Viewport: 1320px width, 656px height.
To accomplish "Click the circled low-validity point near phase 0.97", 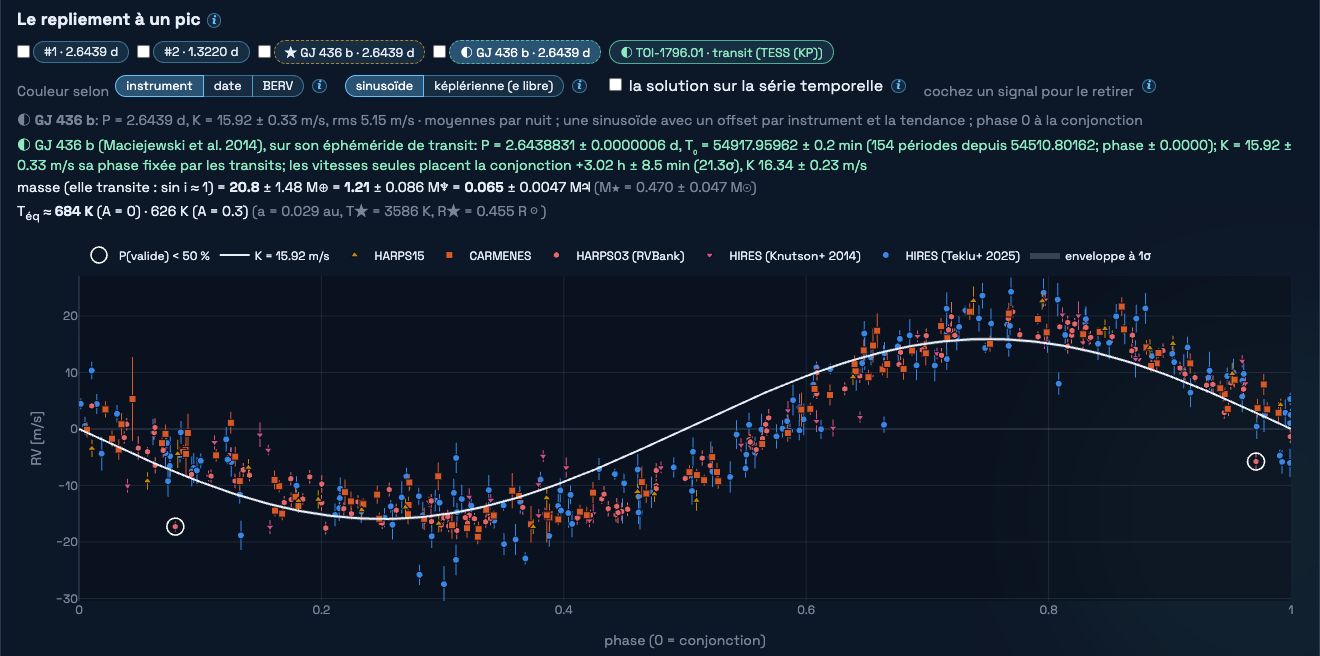I will [x=1256, y=461].
